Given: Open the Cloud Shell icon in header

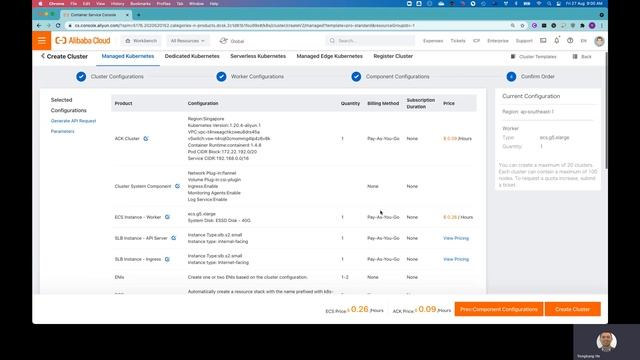Looking at the screenshot, I should tap(543, 41).
